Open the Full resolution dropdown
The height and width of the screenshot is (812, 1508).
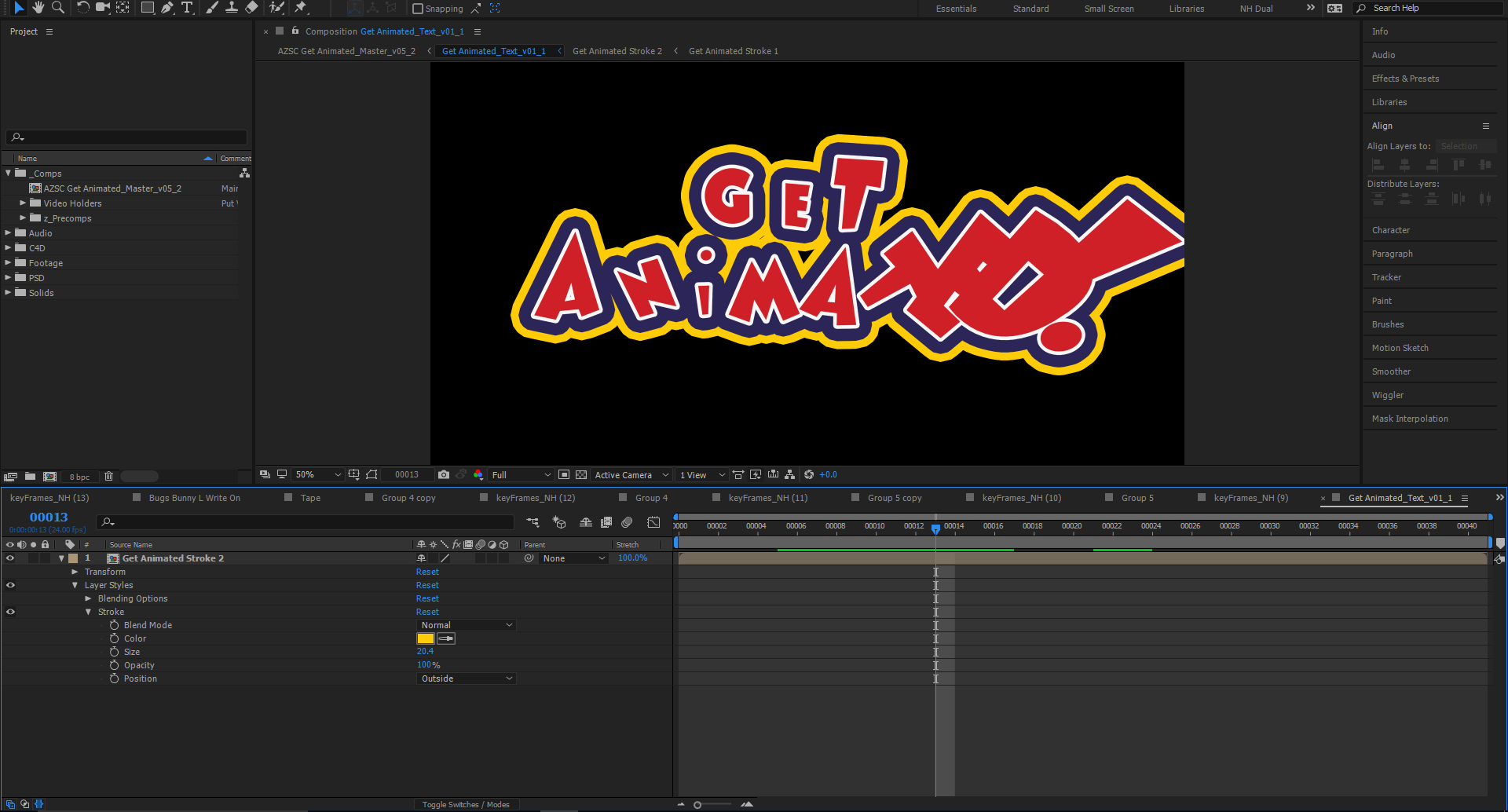(x=521, y=475)
